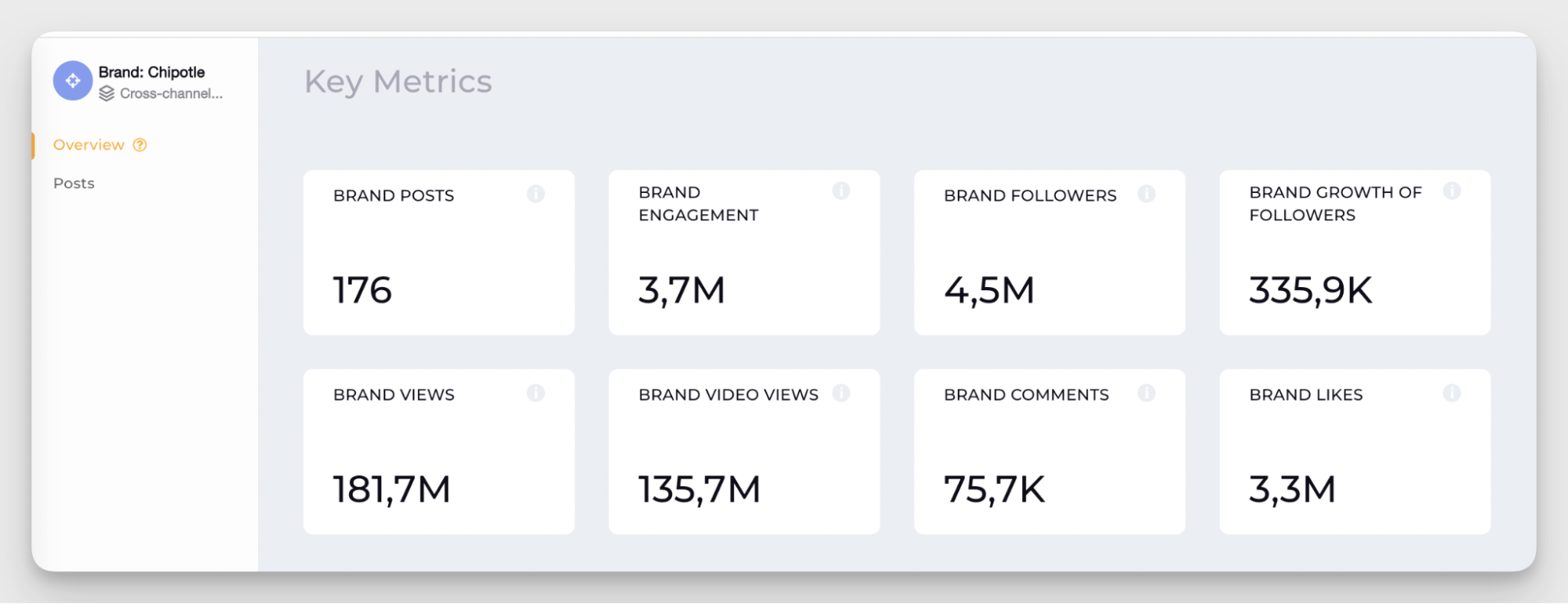Viewport: 1568px width, 604px height.
Task: Click the 135,7M video views value
Action: [699, 489]
